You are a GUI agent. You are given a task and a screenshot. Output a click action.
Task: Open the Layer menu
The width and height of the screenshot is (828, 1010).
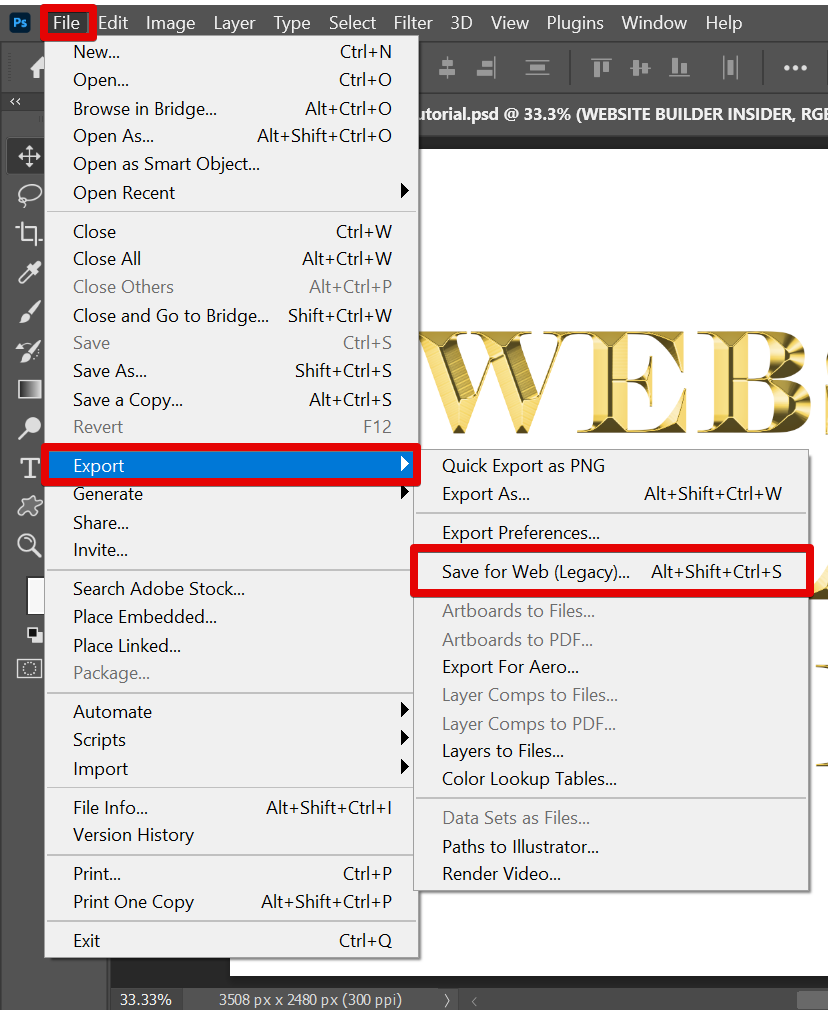coord(235,23)
